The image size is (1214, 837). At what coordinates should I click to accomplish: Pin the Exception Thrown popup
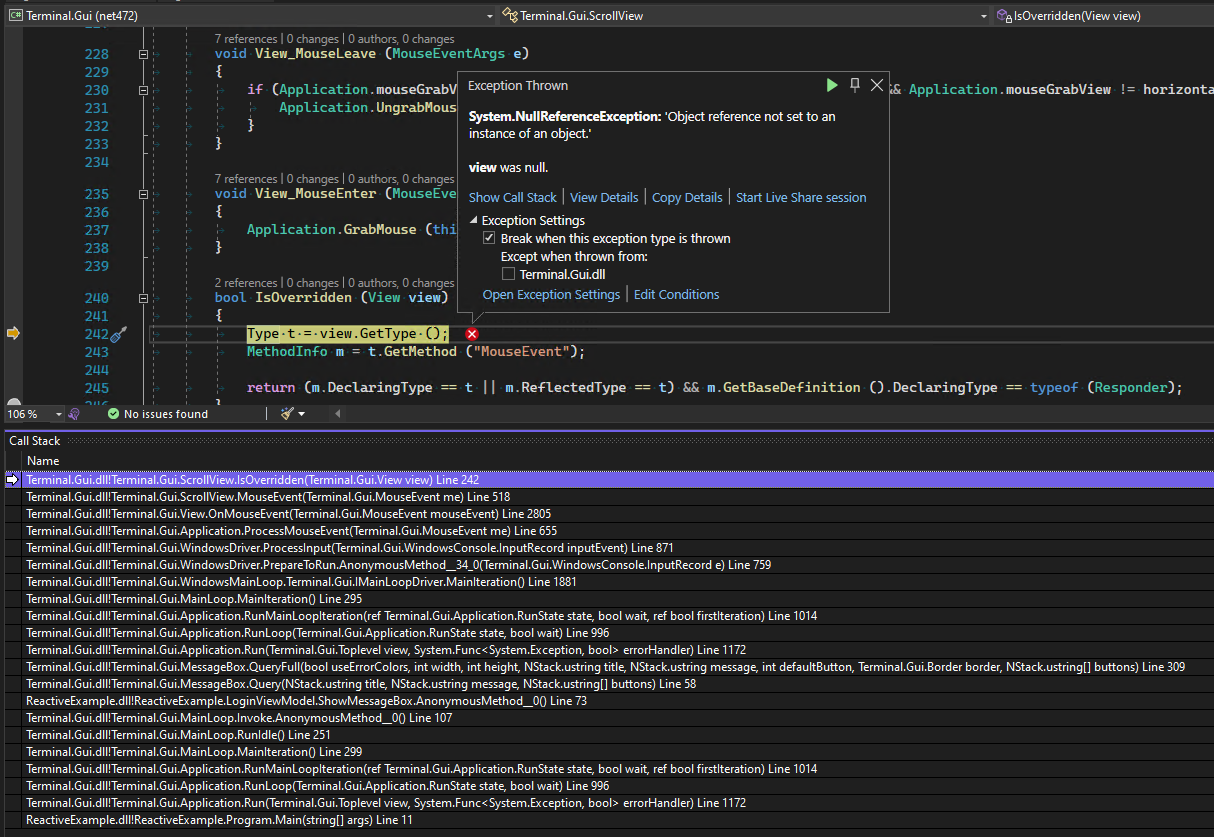(x=855, y=86)
